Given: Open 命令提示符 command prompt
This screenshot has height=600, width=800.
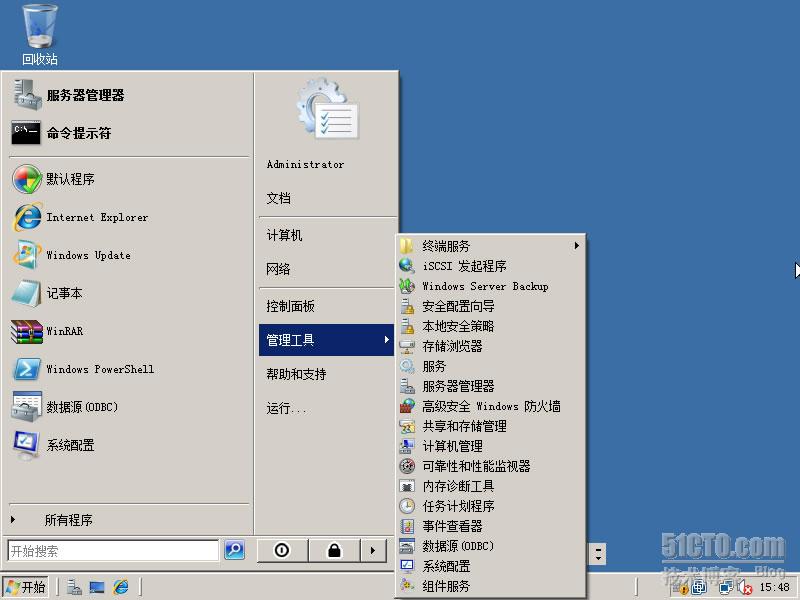Looking at the screenshot, I should tap(78, 133).
